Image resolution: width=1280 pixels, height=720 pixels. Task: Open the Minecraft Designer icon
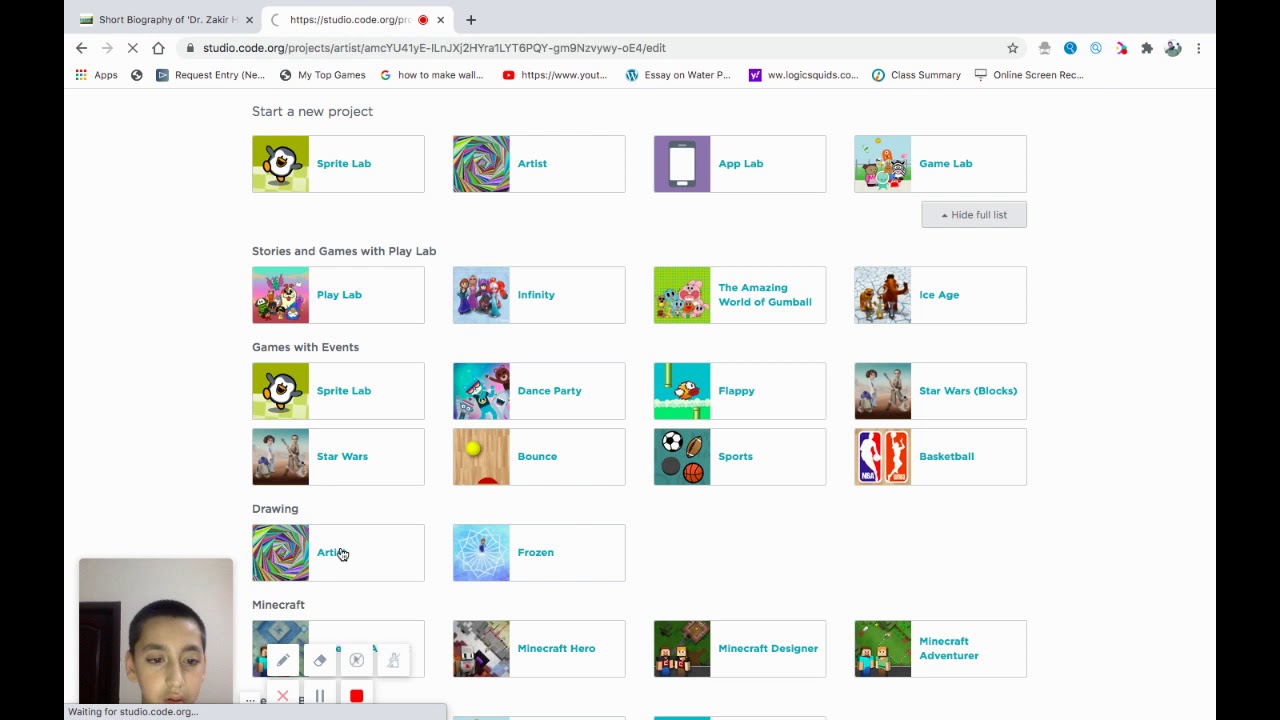click(682, 649)
